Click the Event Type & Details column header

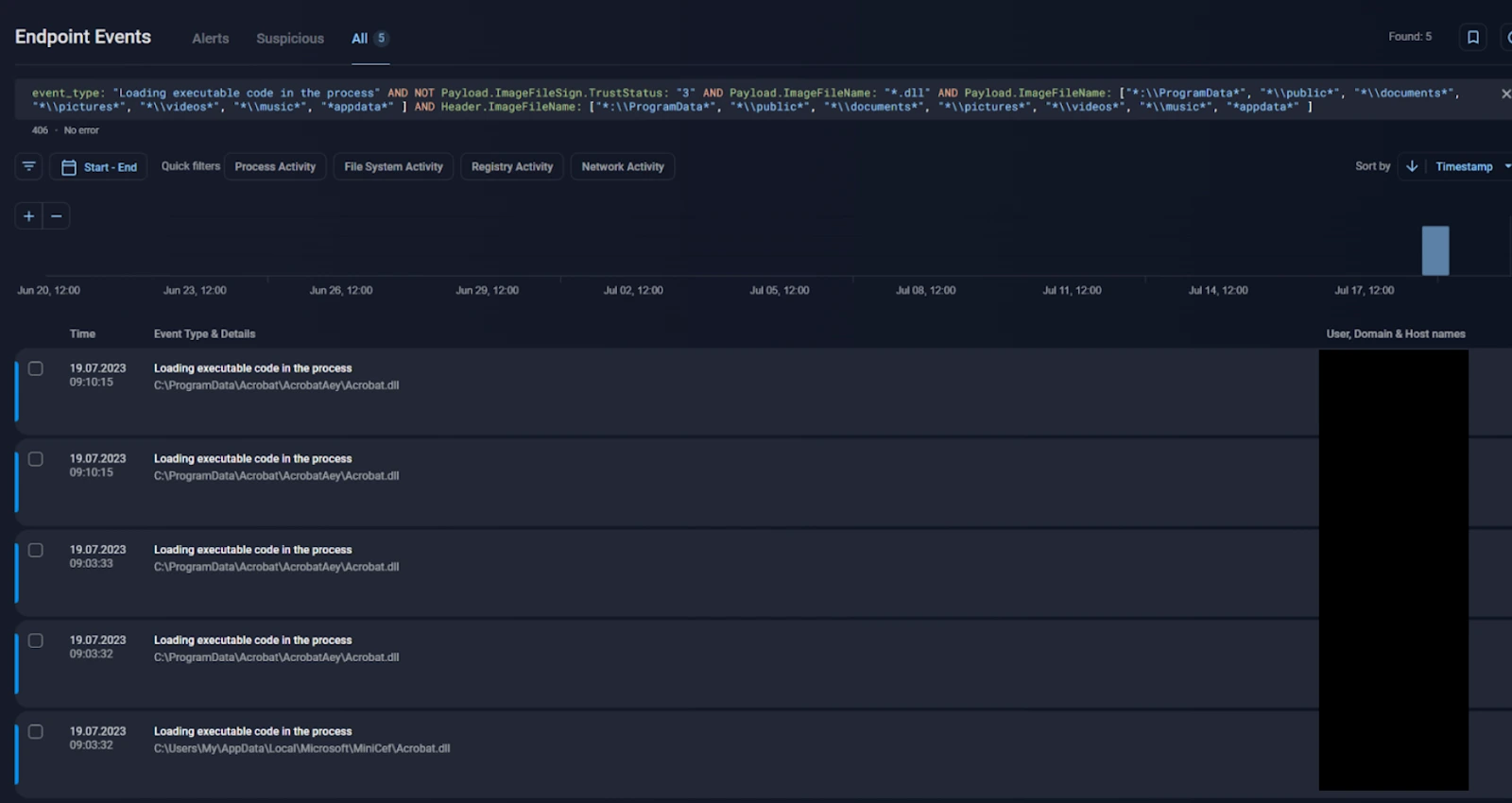click(204, 333)
